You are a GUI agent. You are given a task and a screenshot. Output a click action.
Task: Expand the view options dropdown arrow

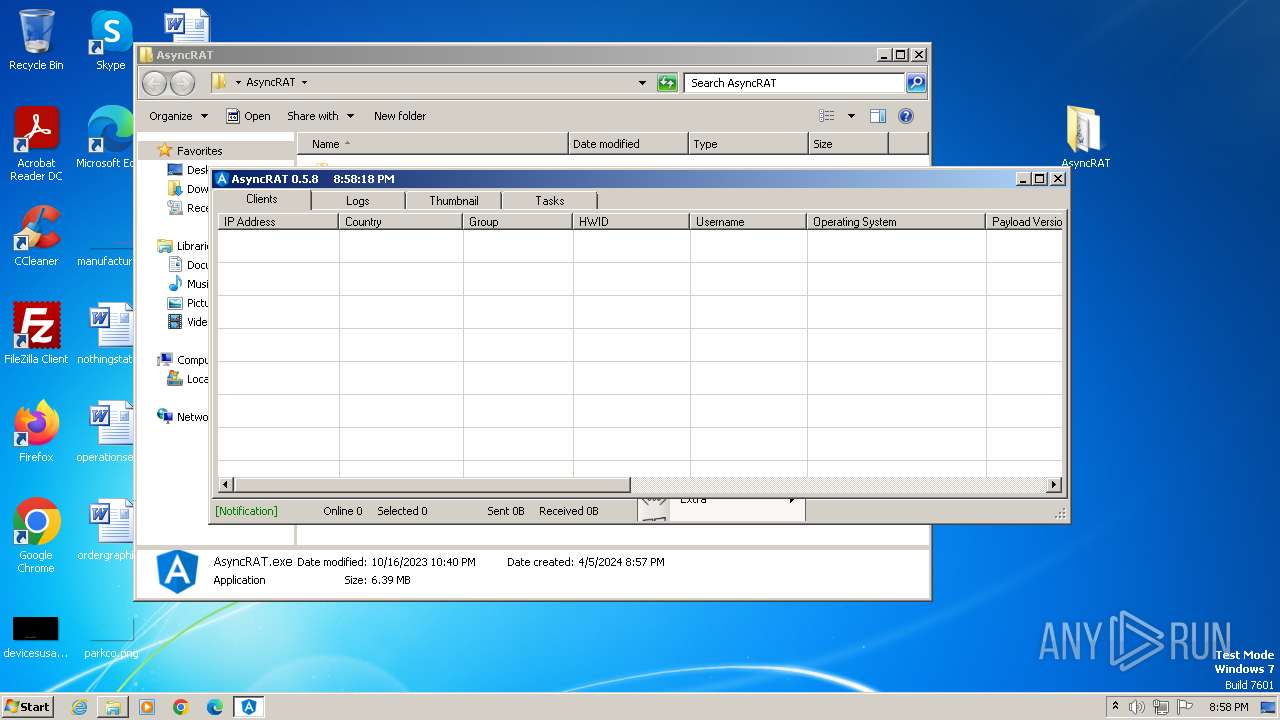point(851,116)
